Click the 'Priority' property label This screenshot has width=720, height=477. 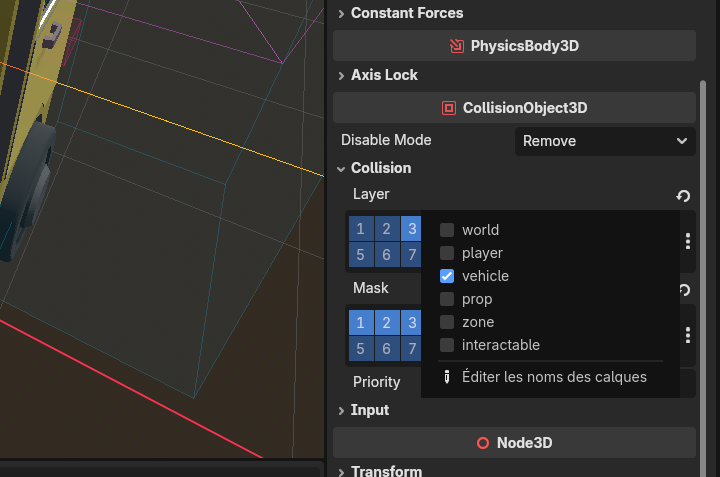[377, 382]
